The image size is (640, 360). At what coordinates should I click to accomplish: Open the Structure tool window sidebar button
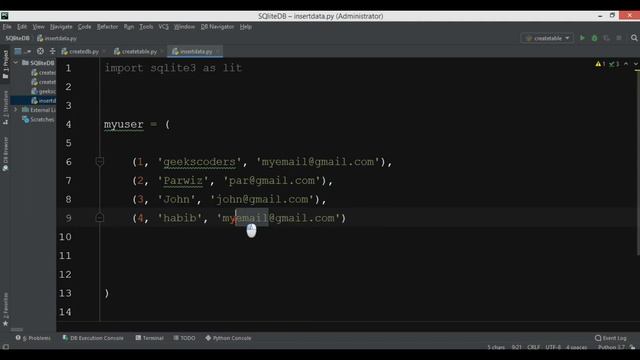(5, 107)
